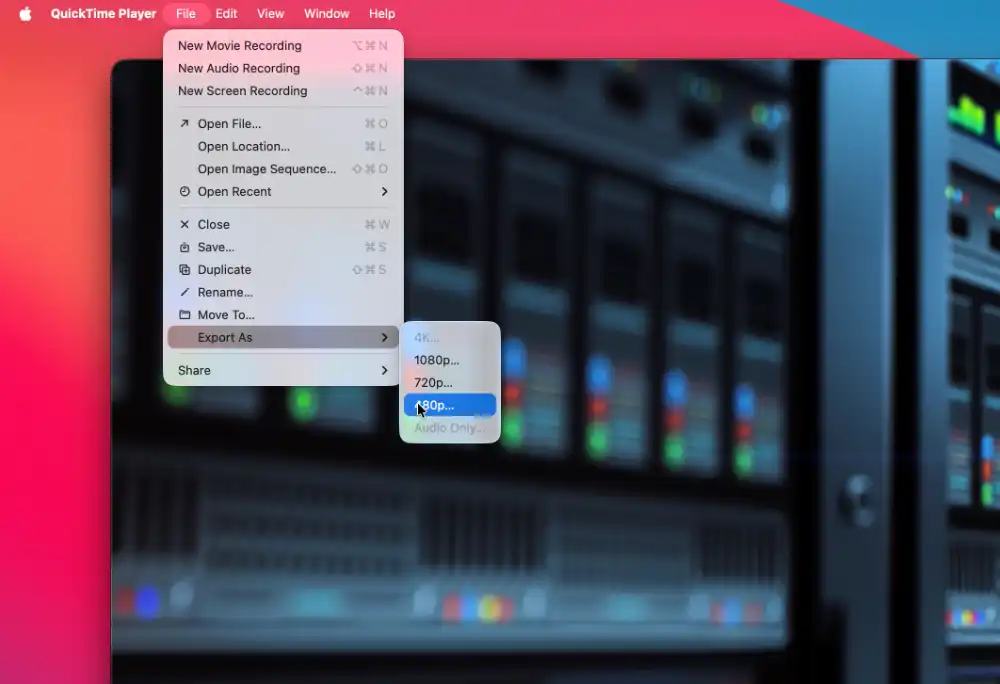Open the Window menu in menu bar
This screenshot has width=1000, height=684.
326,14
